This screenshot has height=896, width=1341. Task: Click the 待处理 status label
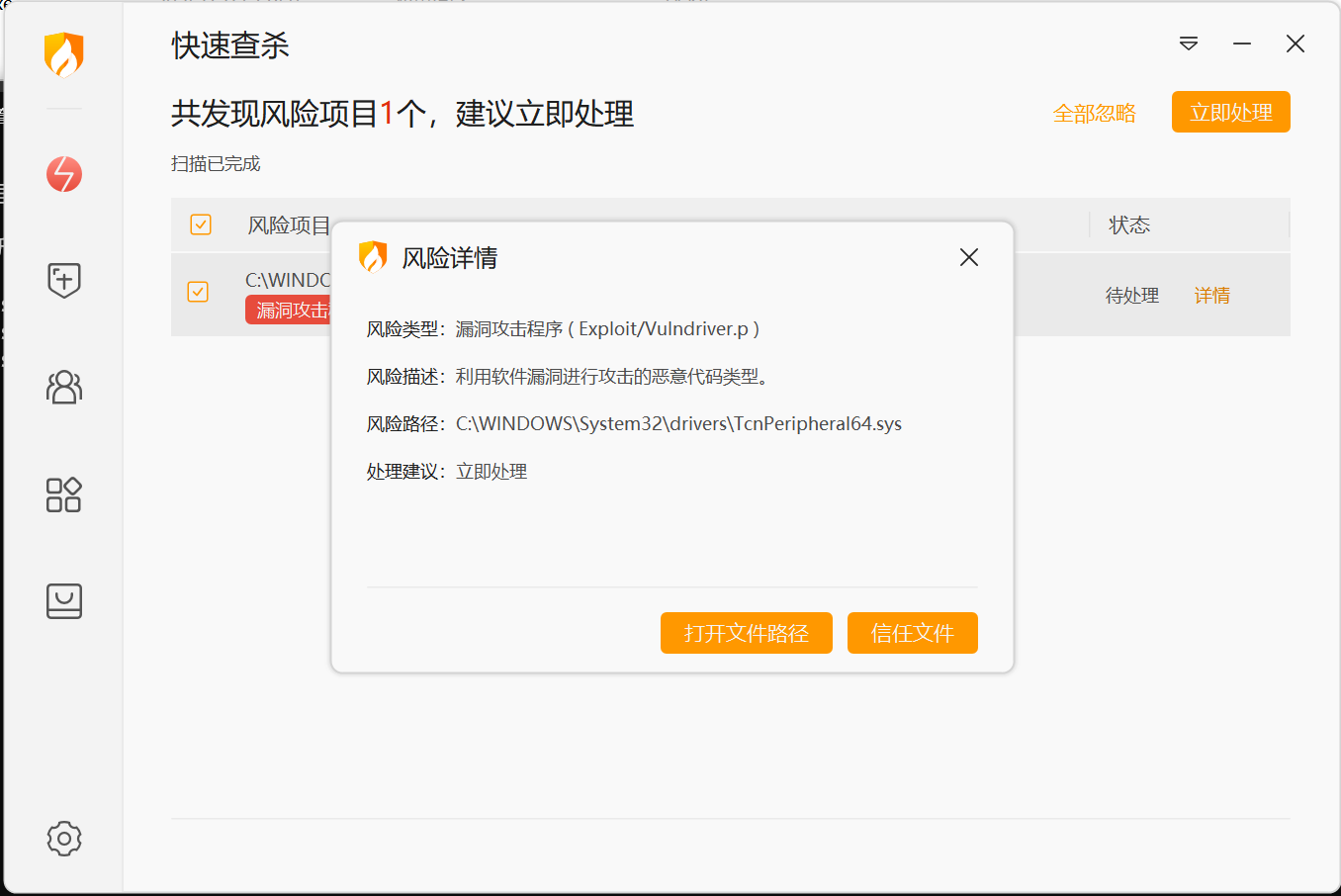pyautogui.click(x=1130, y=295)
